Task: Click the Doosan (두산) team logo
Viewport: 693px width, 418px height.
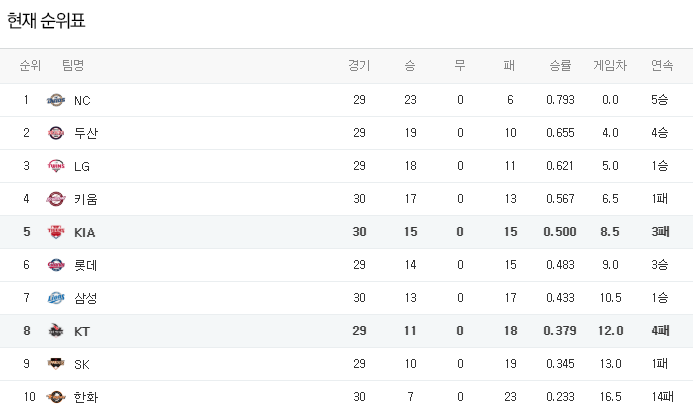Action: pyautogui.click(x=56, y=133)
